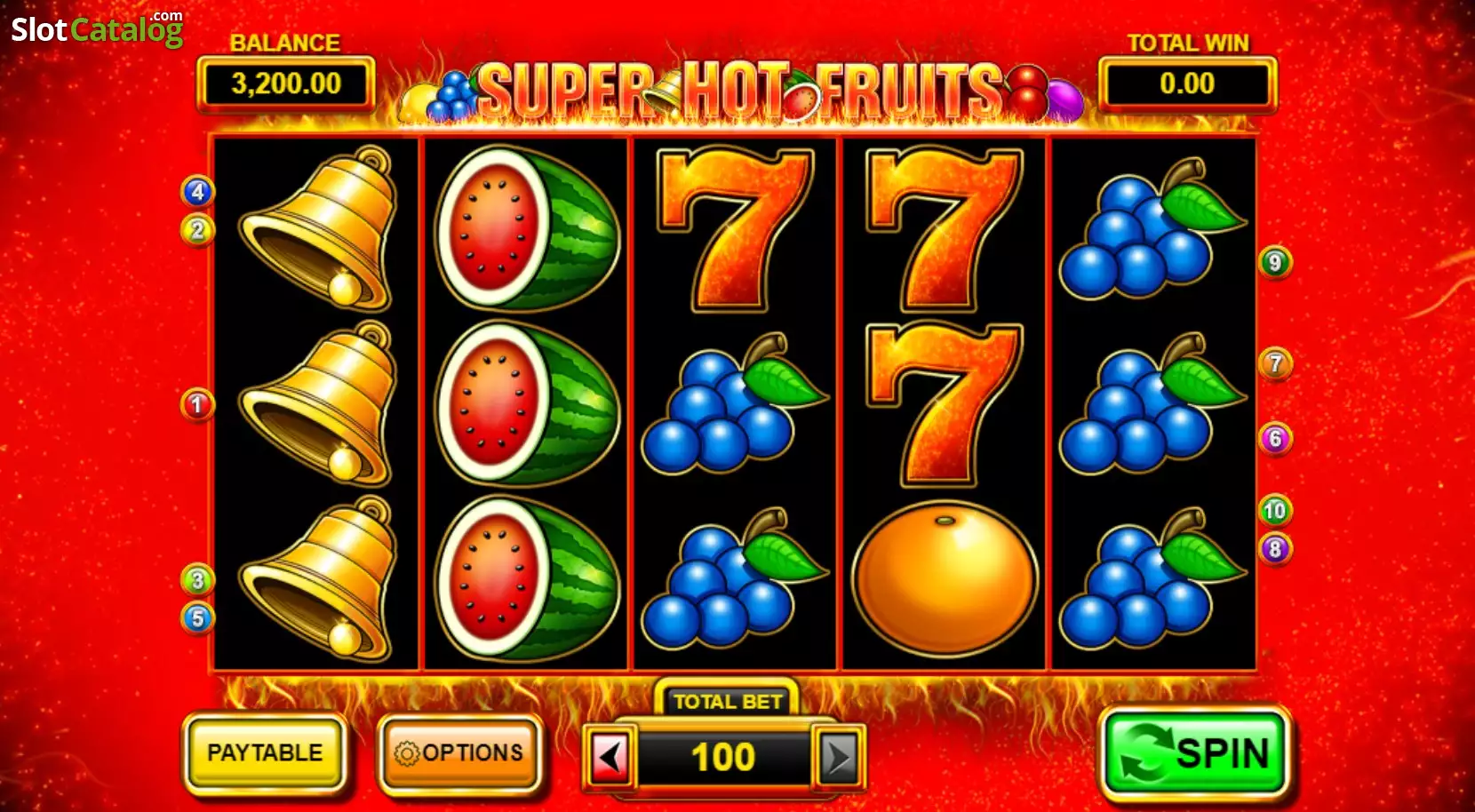Click blue payline marker number 5
The height and width of the screenshot is (812, 1475).
tap(197, 618)
